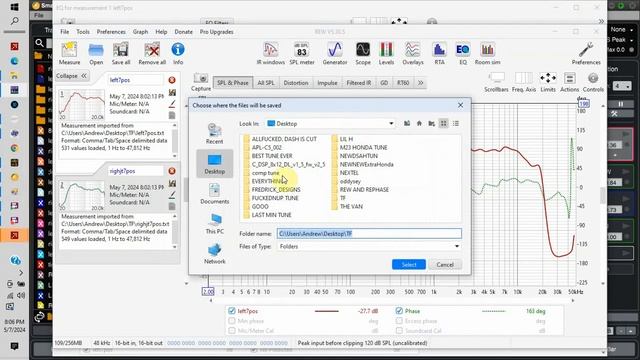
Task: Open the EQ tool
Action: pyautogui.click(x=462, y=53)
